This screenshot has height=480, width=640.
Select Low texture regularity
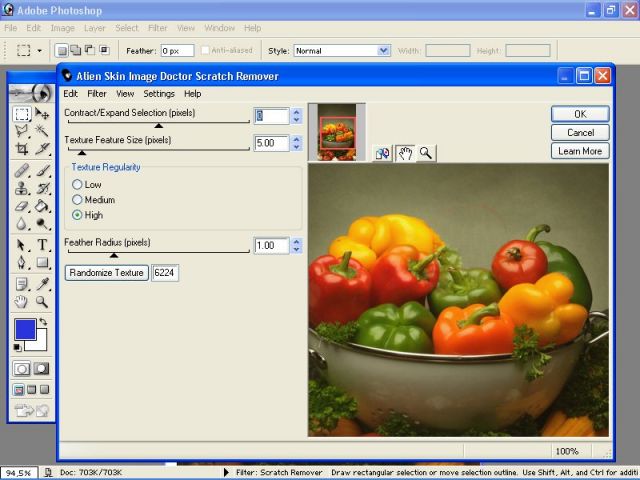pos(77,185)
